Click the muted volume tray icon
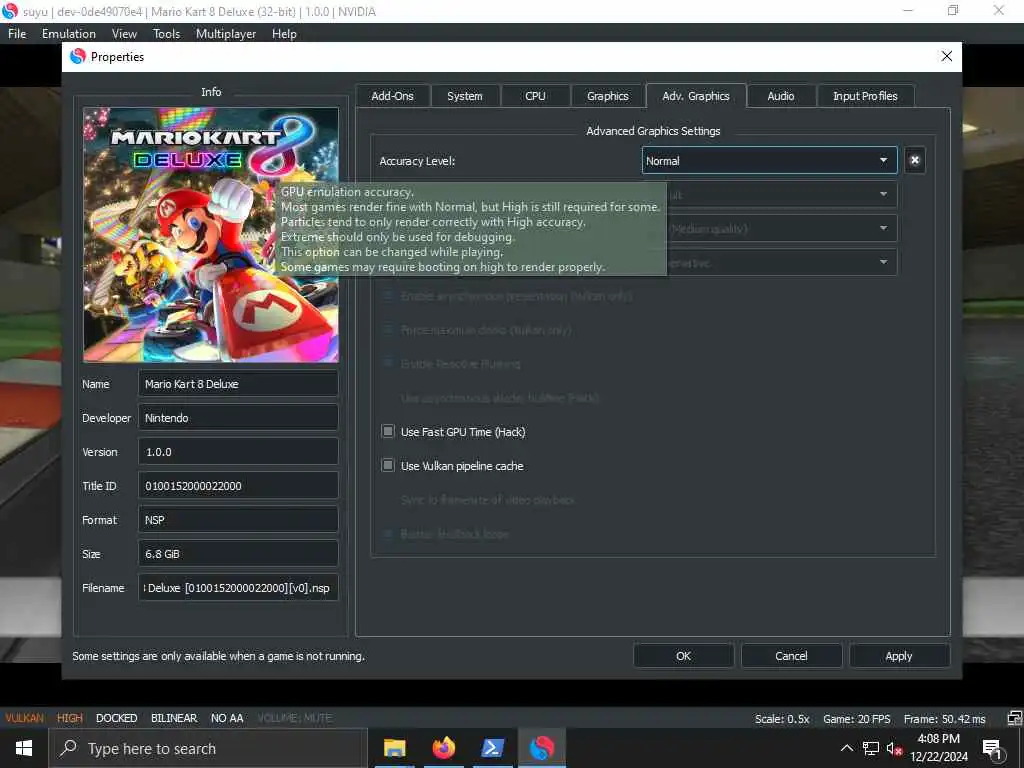This screenshot has height=768, width=1024. [895, 748]
